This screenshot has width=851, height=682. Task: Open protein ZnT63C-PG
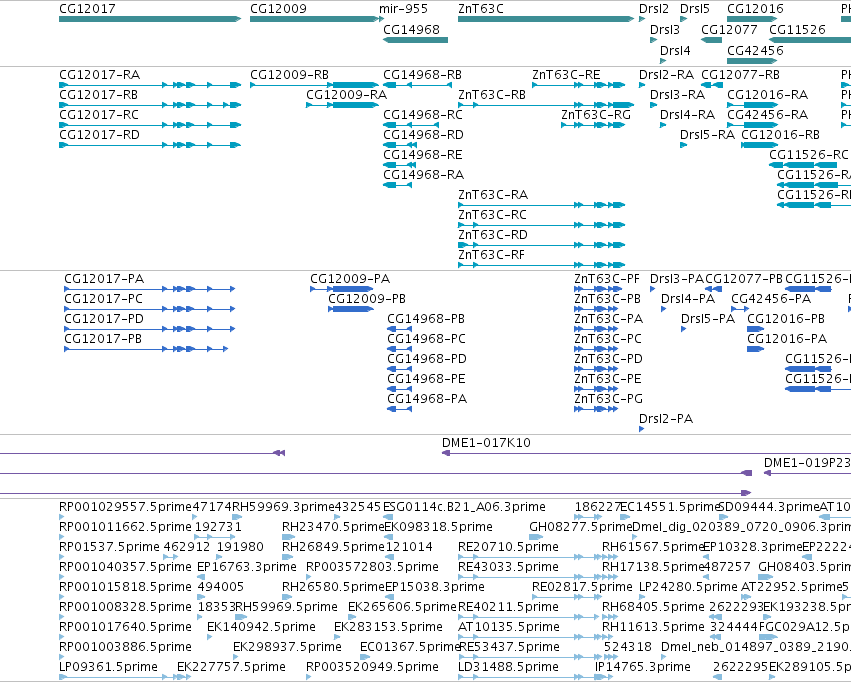coord(608,398)
